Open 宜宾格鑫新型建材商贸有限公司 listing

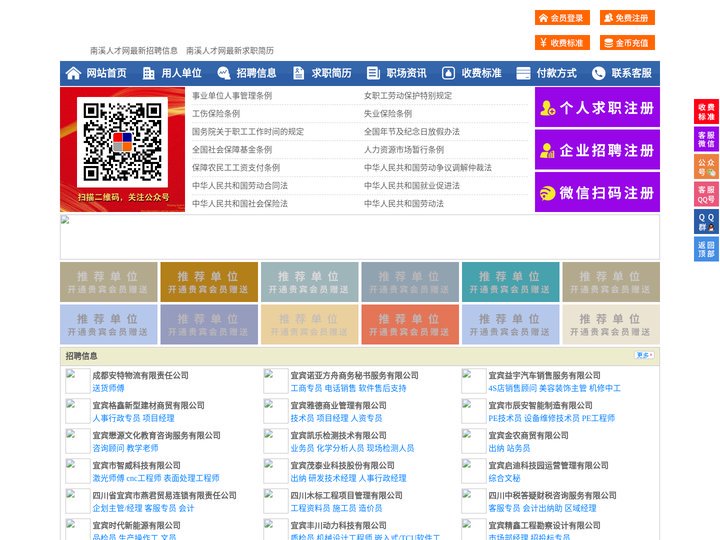(x=148, y=405)
